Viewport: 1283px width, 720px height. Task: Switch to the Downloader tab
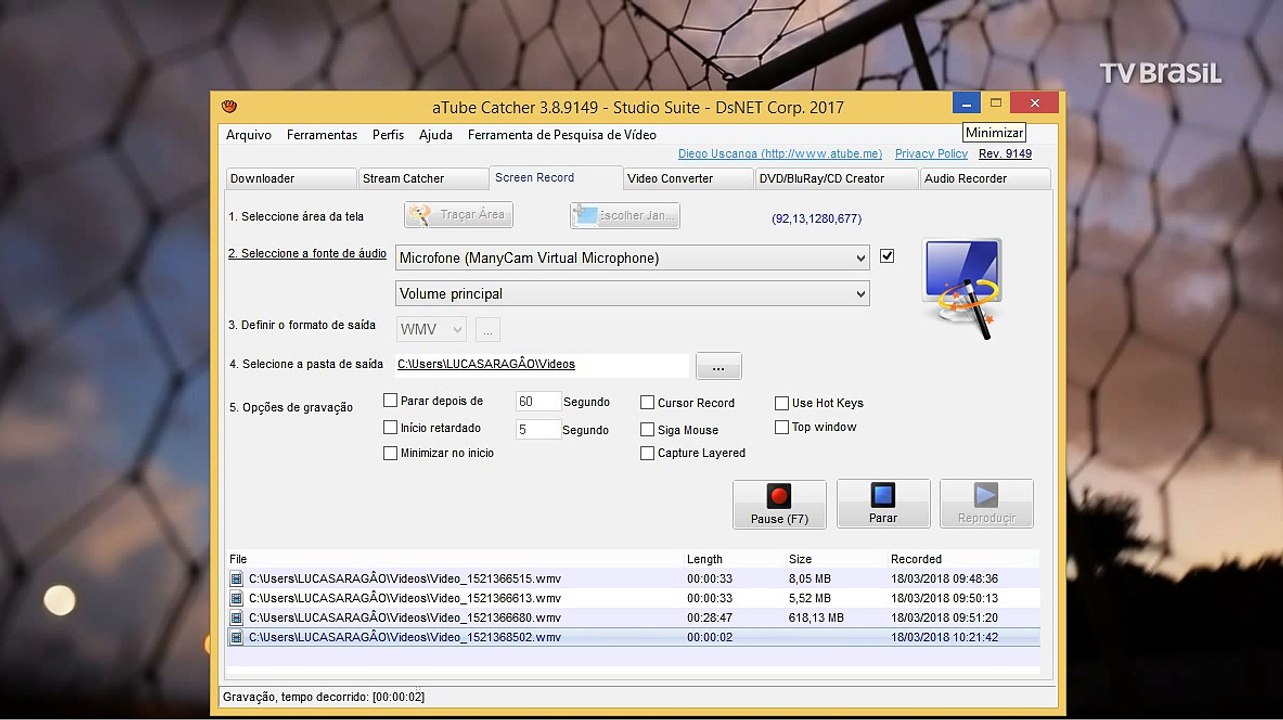coord(291,179)
